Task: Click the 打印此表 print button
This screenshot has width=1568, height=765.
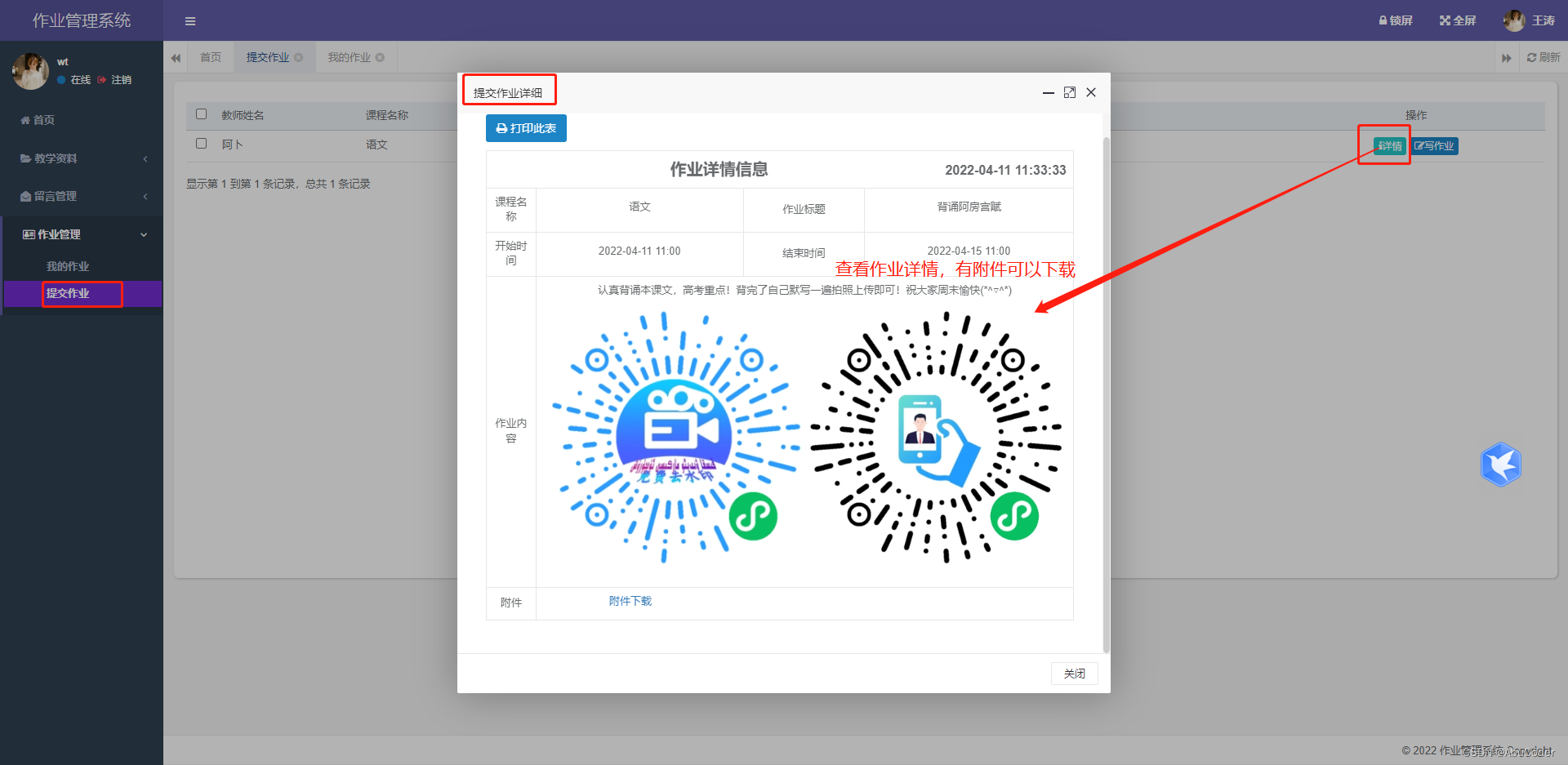Action: click(526, 128)
